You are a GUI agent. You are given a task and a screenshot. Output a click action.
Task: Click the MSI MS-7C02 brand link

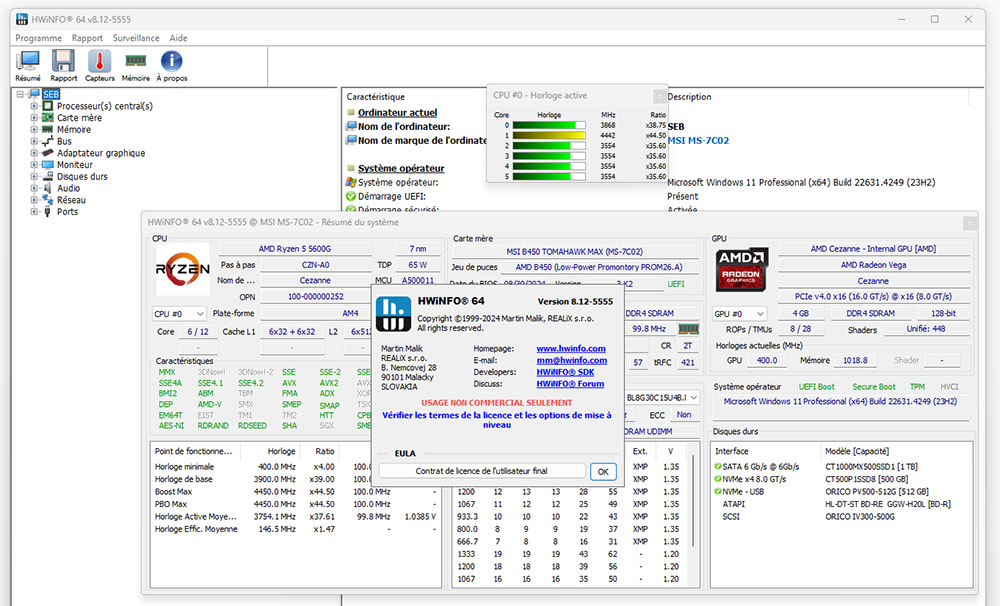pyautogui.click(x=698, y=140)
